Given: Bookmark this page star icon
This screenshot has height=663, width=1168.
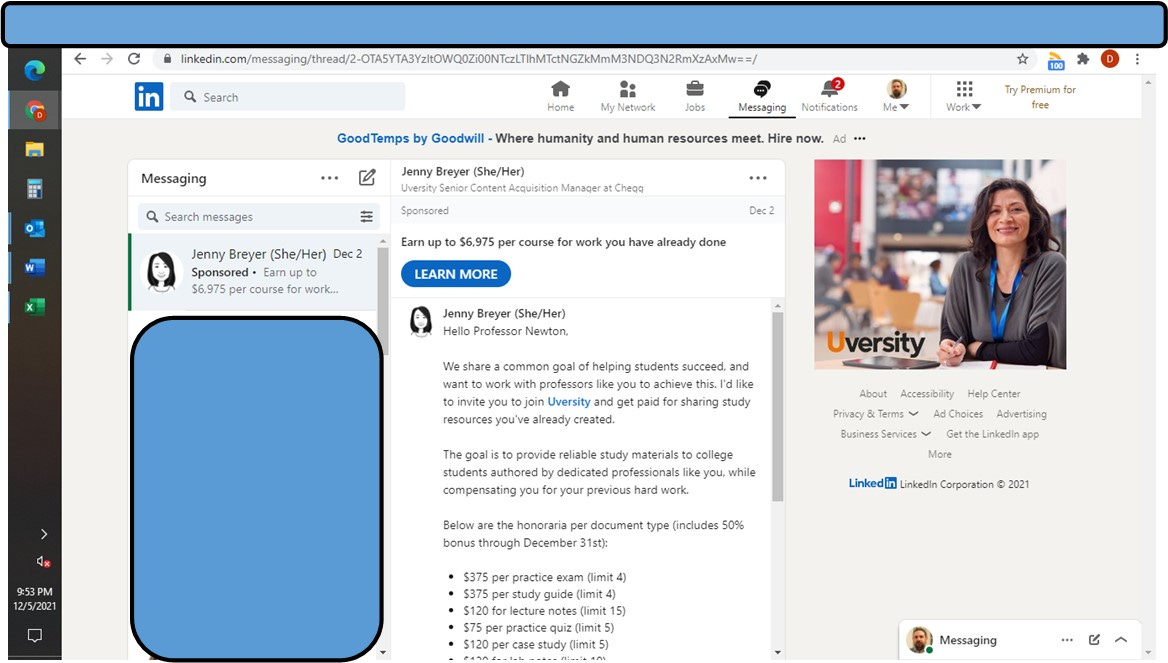Looking at the screenshot, I should coord(1022,59).
